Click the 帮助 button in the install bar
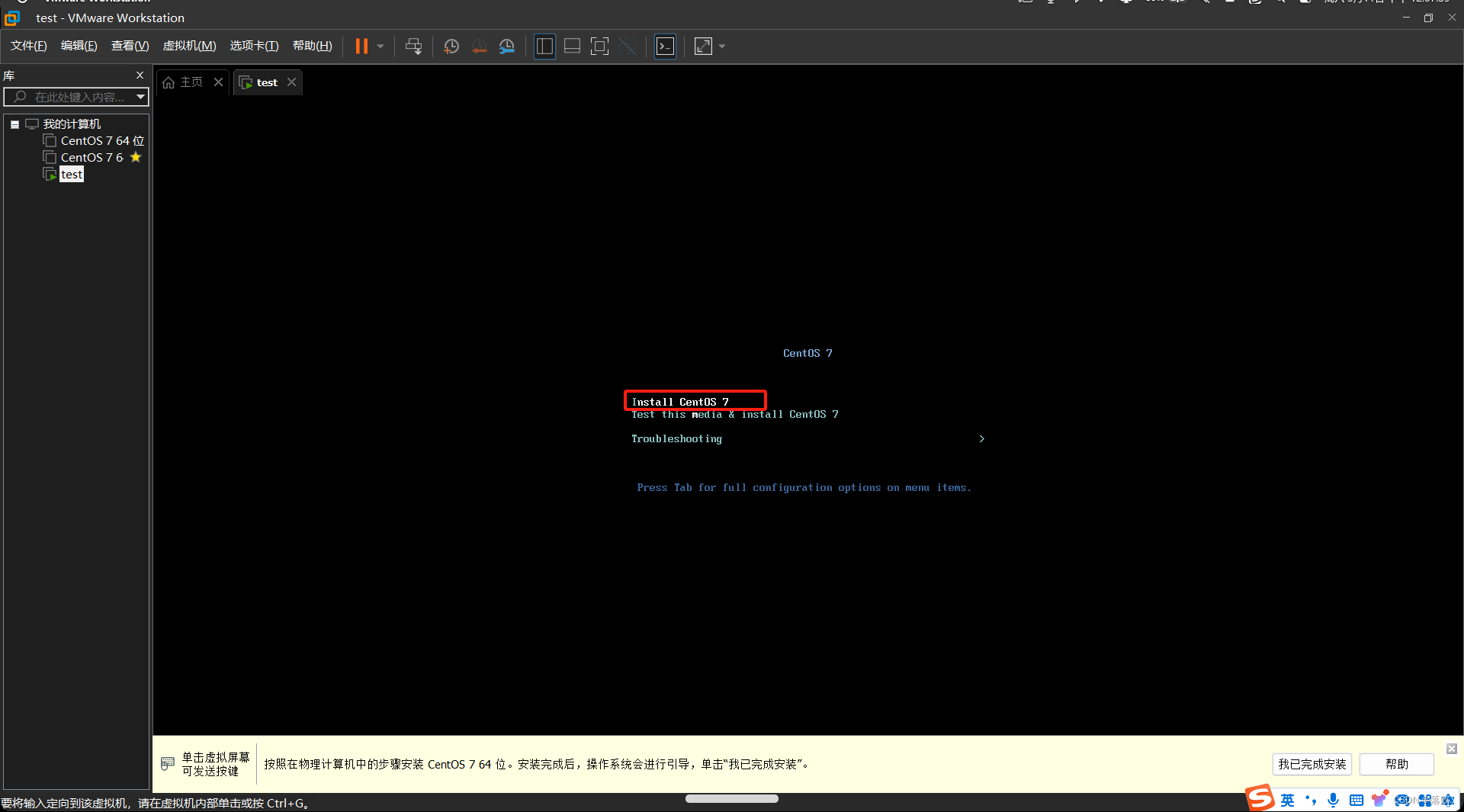Image resolution: width=1464 pixels, height=812 pixels. pos(1396,764)
